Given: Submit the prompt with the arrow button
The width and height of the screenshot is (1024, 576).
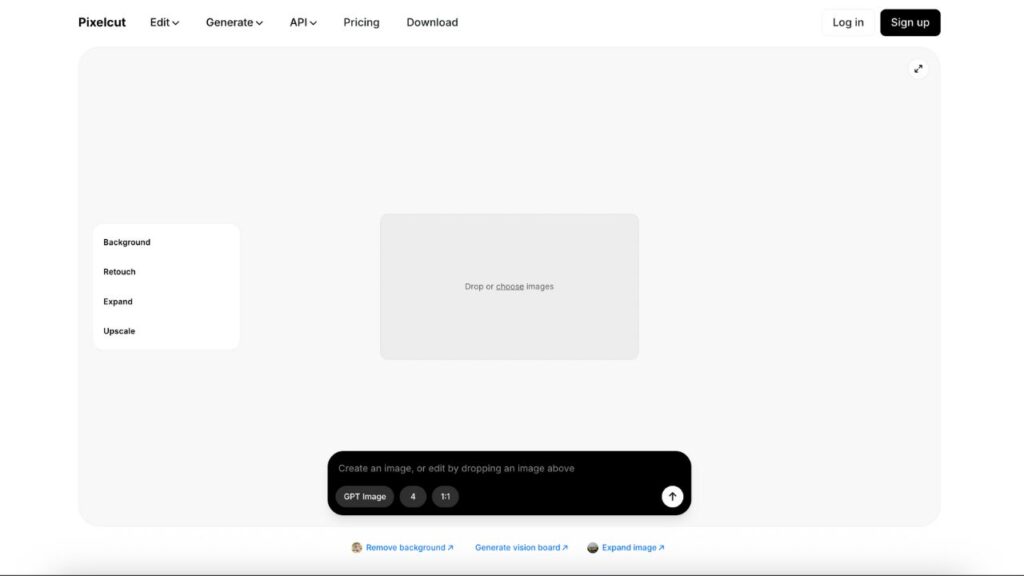Looking at the screenshot, I should (x=672, y=496).
